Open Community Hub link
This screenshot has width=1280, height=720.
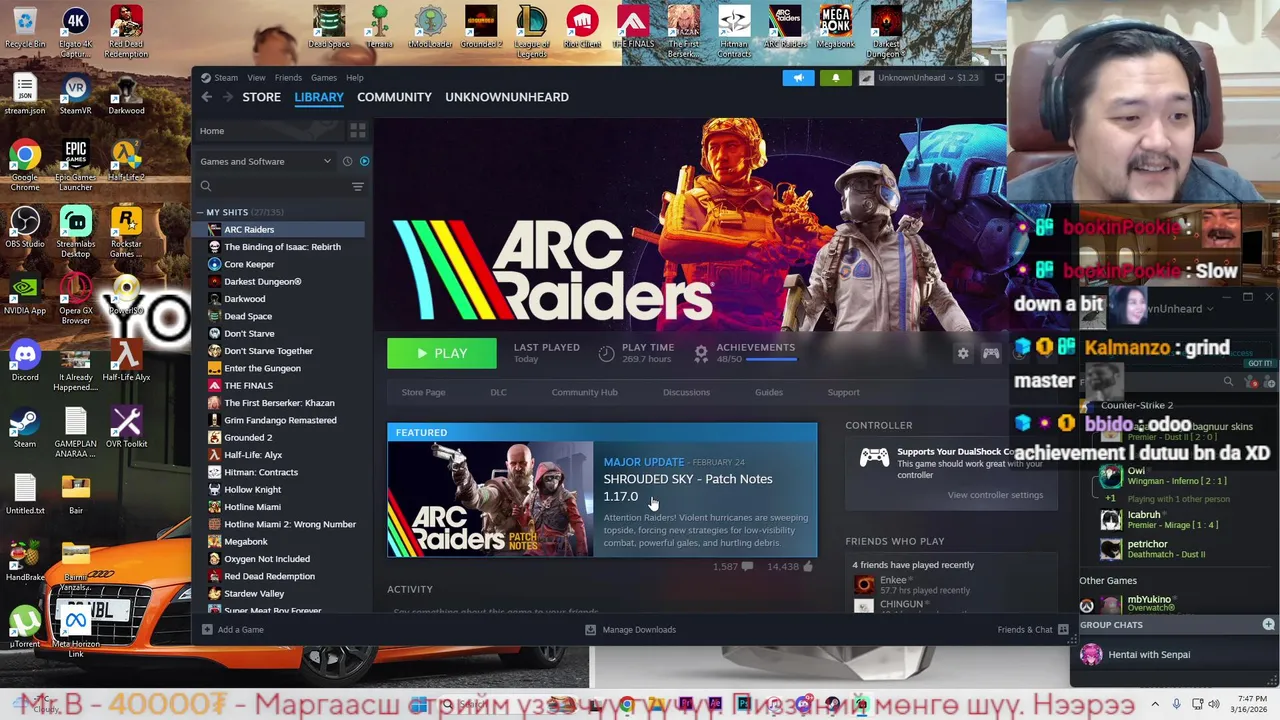[x=584, y=392]
